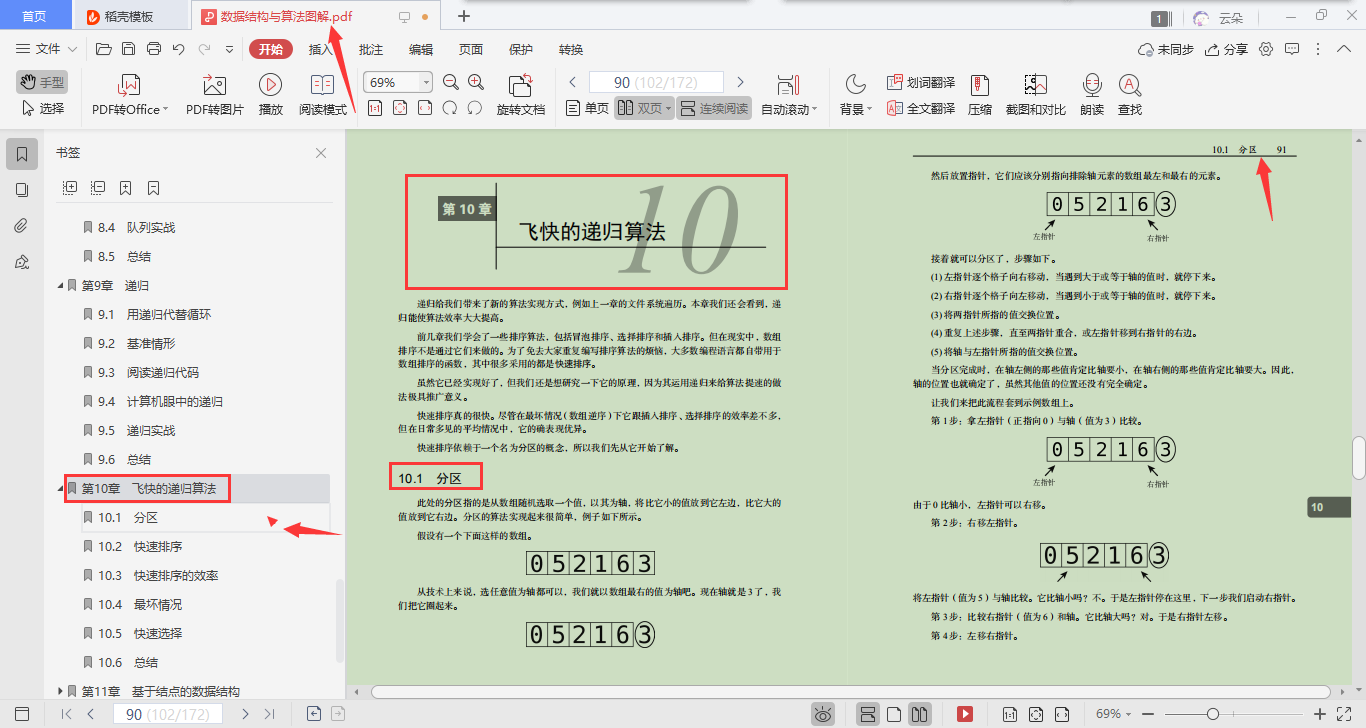Select the actual size 1:1 icon in ribbon
This screenshot has height=728, width=1366.
coord(375,108)
